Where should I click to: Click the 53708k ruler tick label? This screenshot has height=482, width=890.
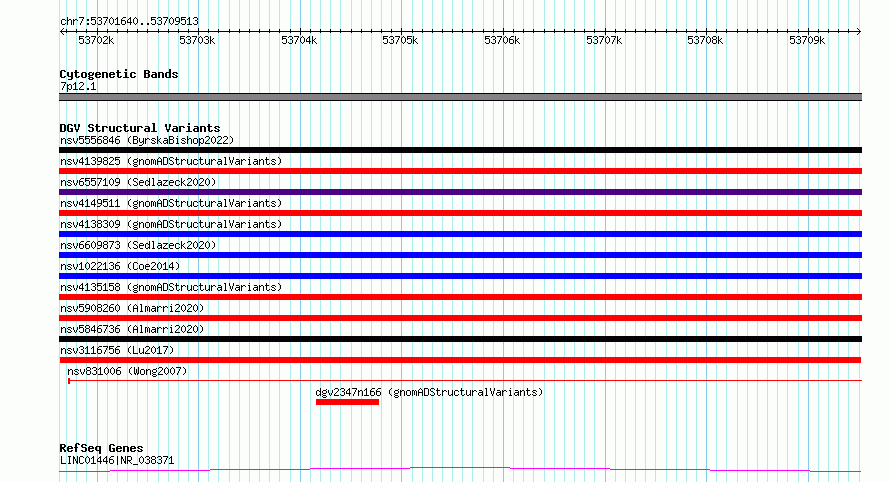705,41
